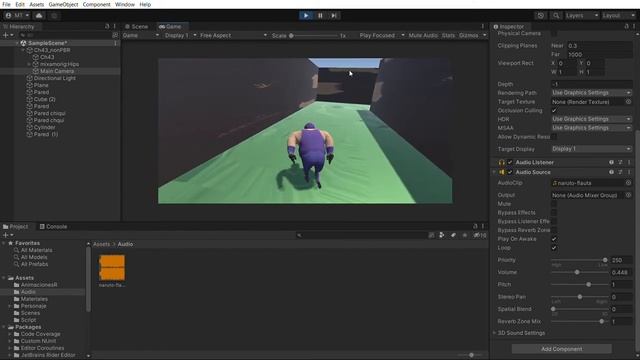
Task: Open the Free Aspect dropdown
Action: [x=233, y=36]
